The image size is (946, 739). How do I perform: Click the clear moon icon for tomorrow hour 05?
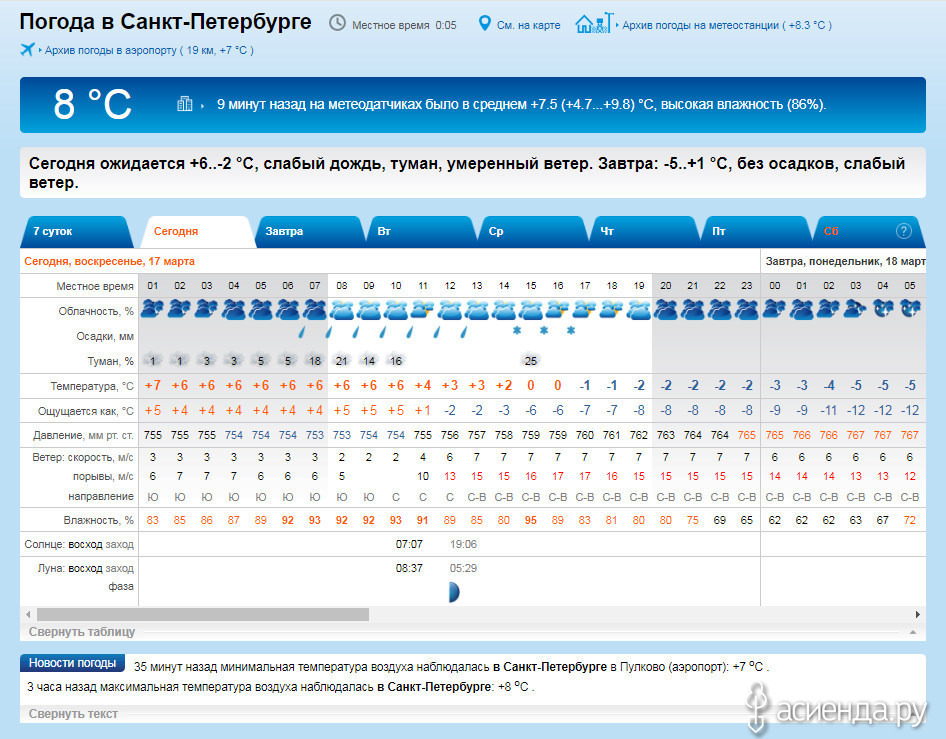pyautogui.click(x=910, y=309)
